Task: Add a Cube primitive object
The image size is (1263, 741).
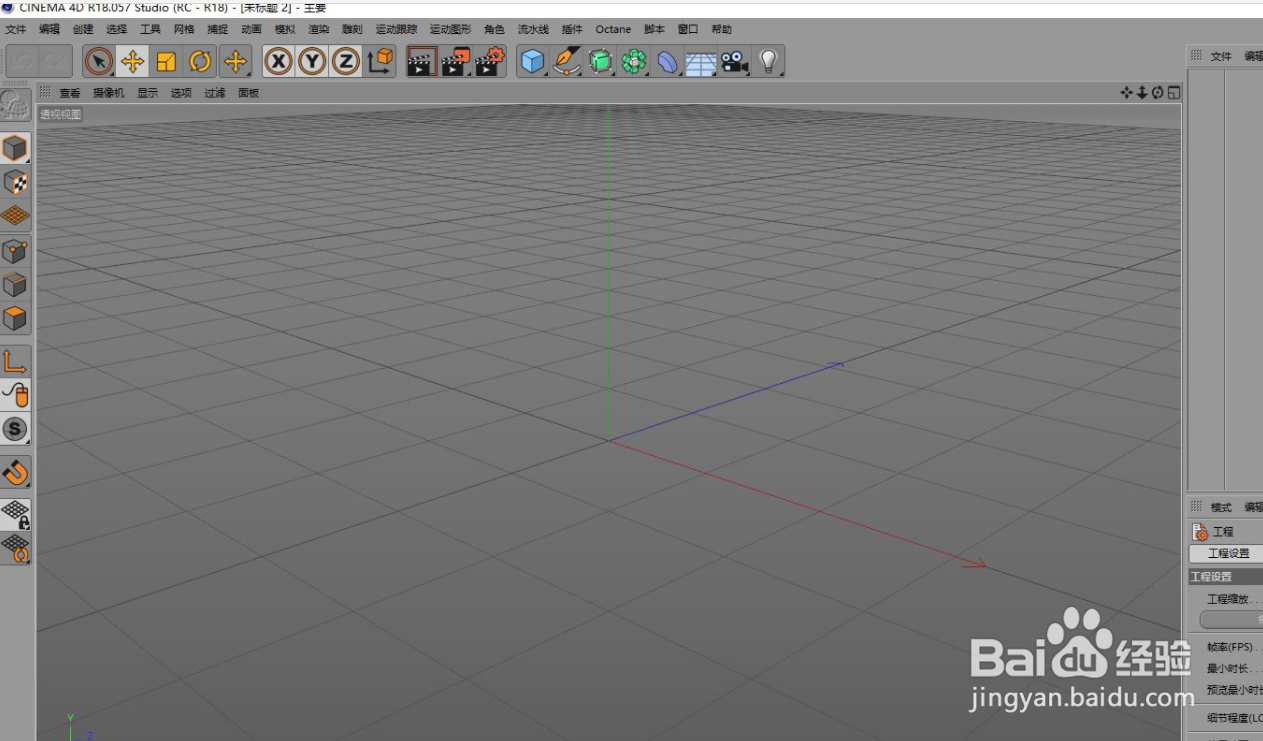Action: pyautogui.click(x=533, y=62)
